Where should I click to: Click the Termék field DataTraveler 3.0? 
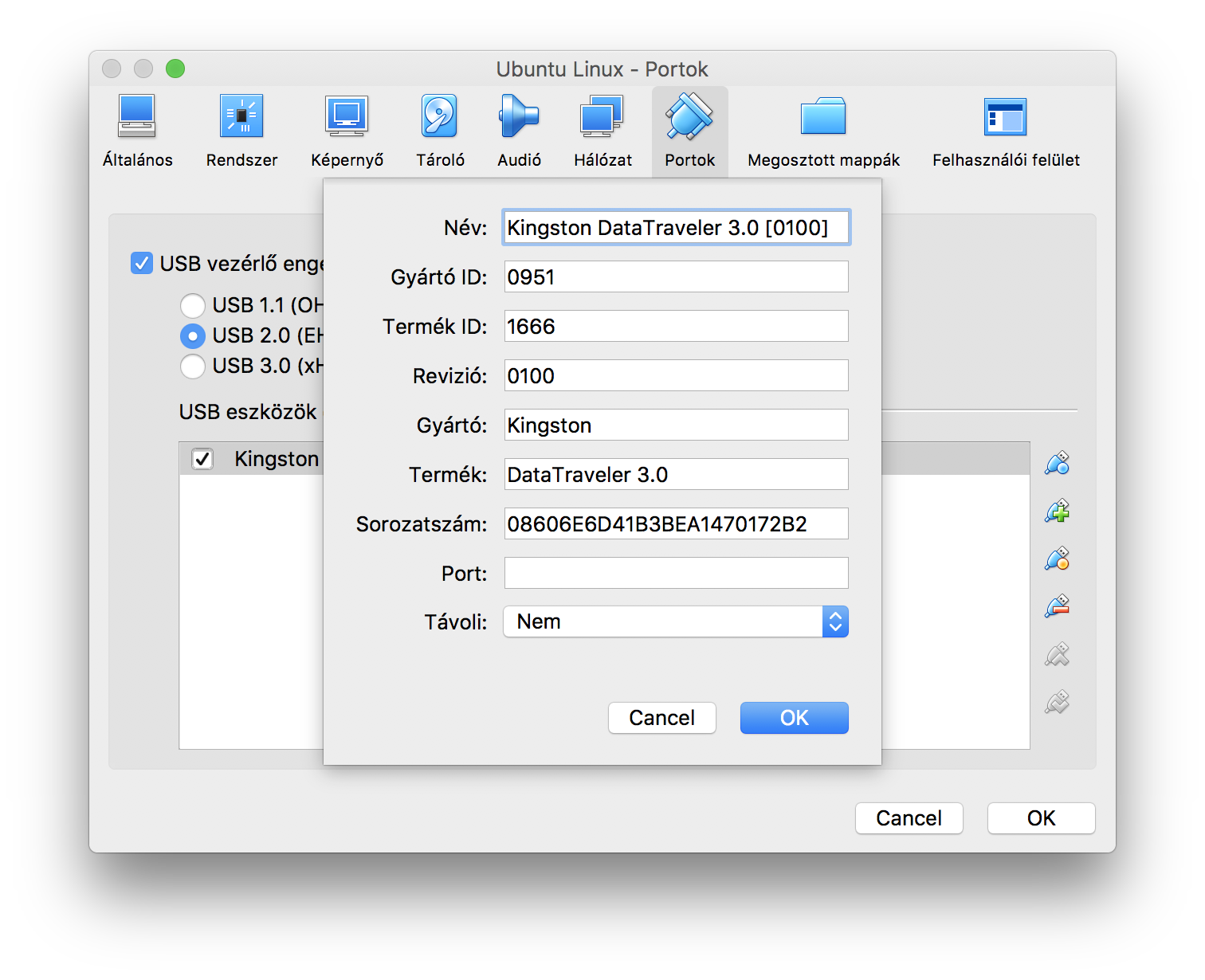coord(676,474)
